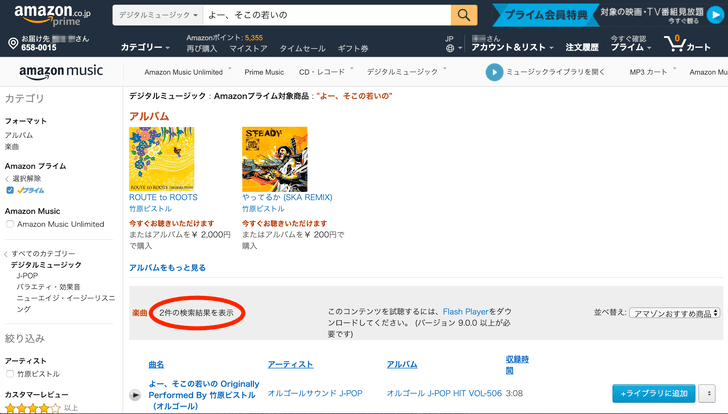Enable the Amazon Music Unlimited checkbox

click(x=10, y=224)
